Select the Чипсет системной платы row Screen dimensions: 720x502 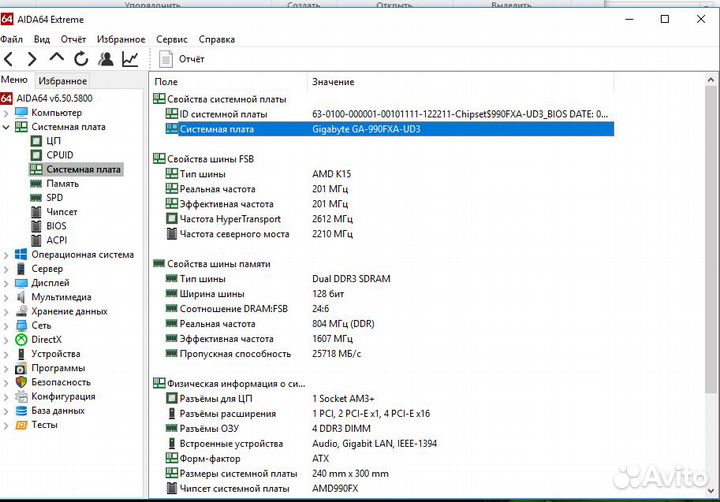click(388, 489)
